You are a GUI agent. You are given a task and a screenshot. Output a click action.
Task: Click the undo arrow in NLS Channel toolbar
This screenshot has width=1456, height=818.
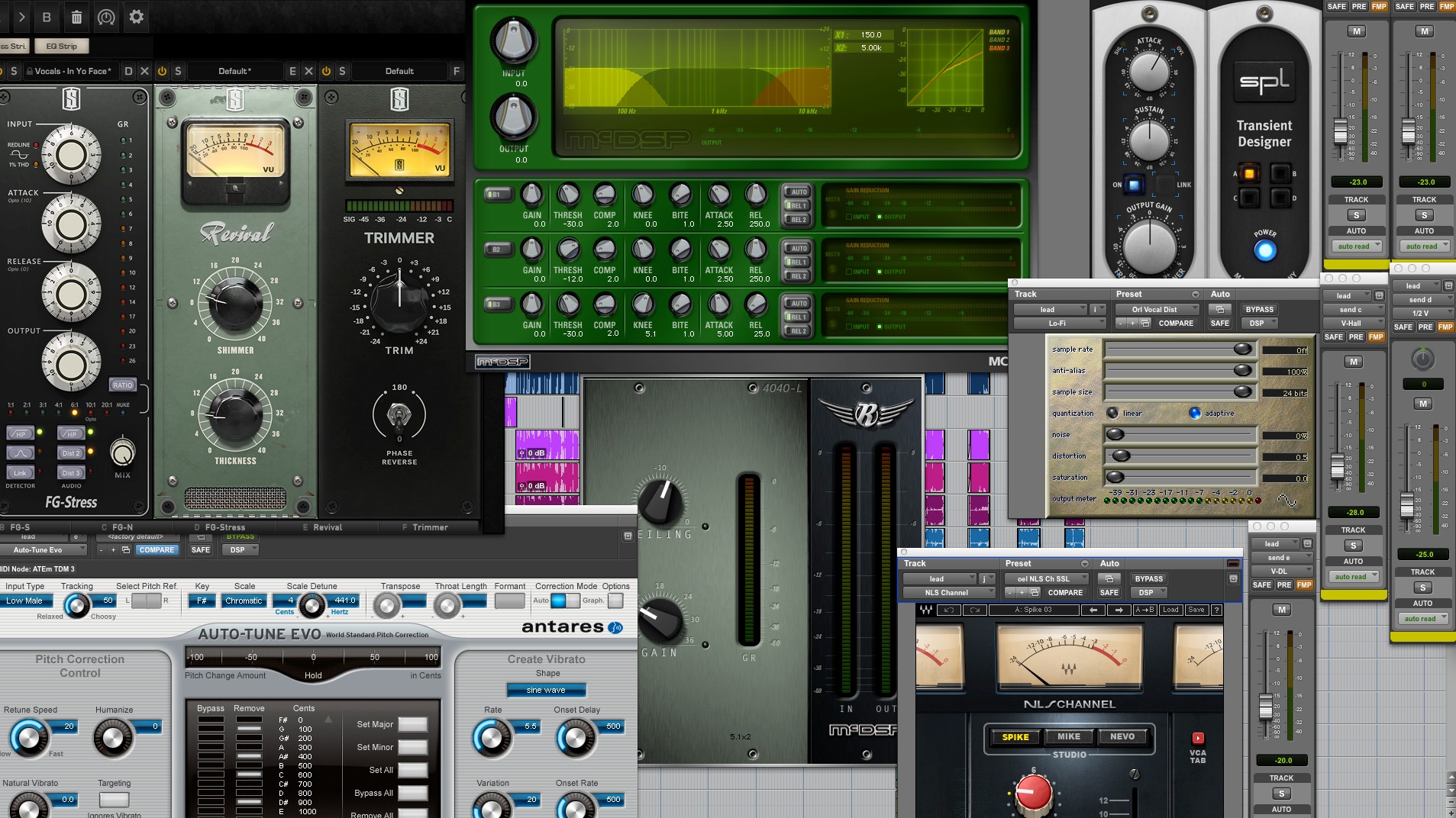(949, 610)
